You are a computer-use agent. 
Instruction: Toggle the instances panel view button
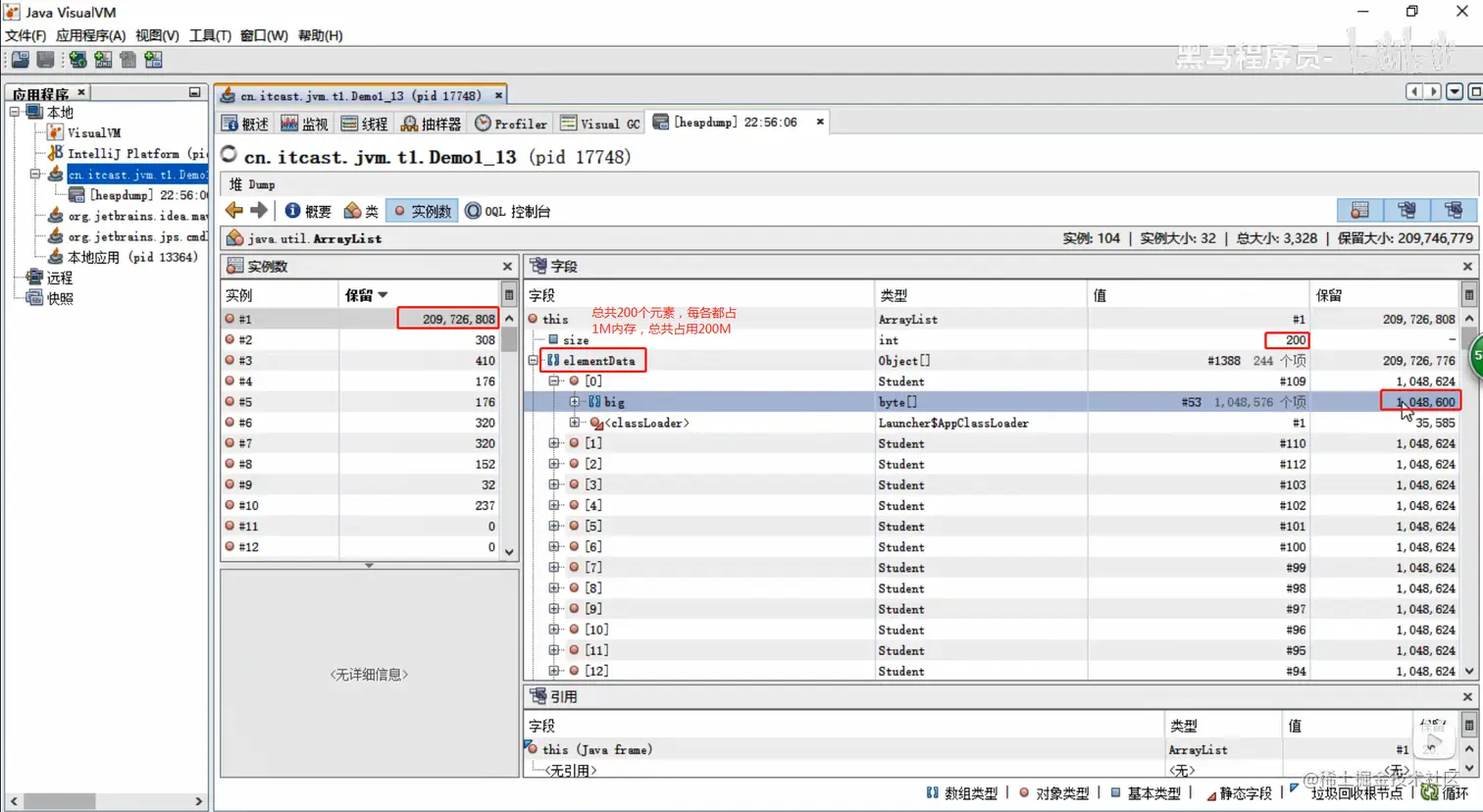(x=1360, y=210)
